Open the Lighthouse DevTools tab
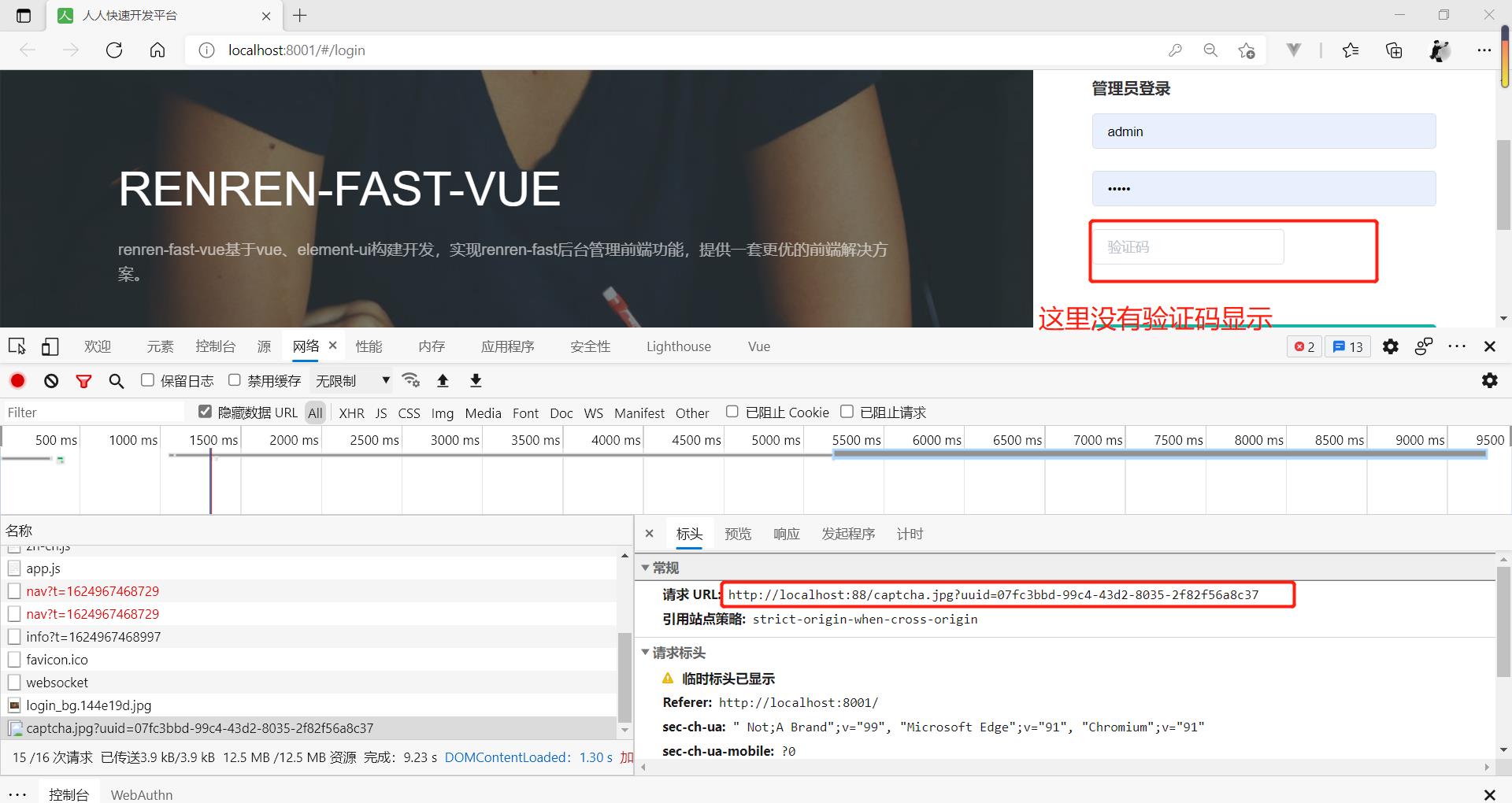1512x803 pixels. [679, 346]
